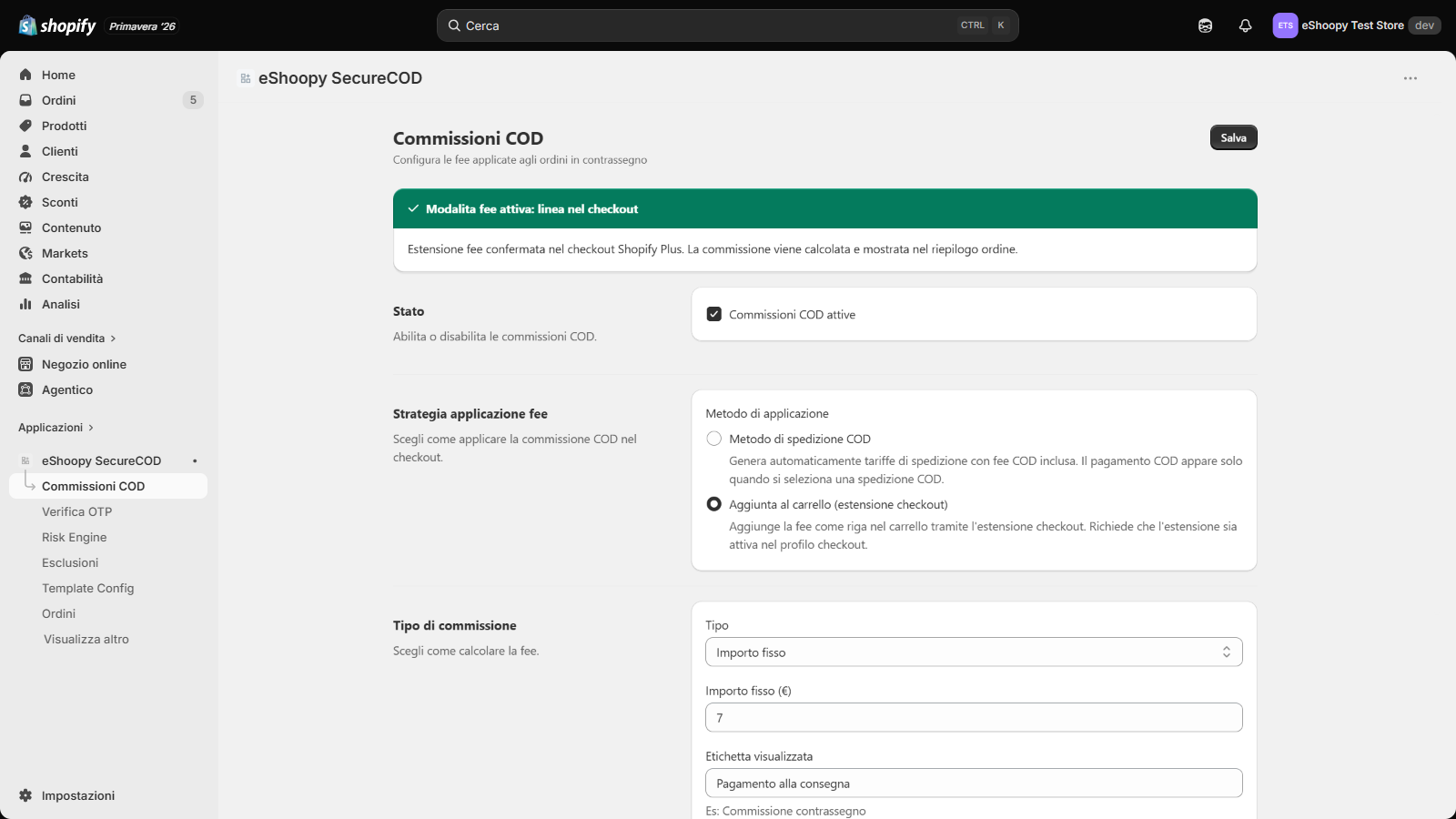
Task: Show more via Visualizza altro
Action: pos(86,639)
